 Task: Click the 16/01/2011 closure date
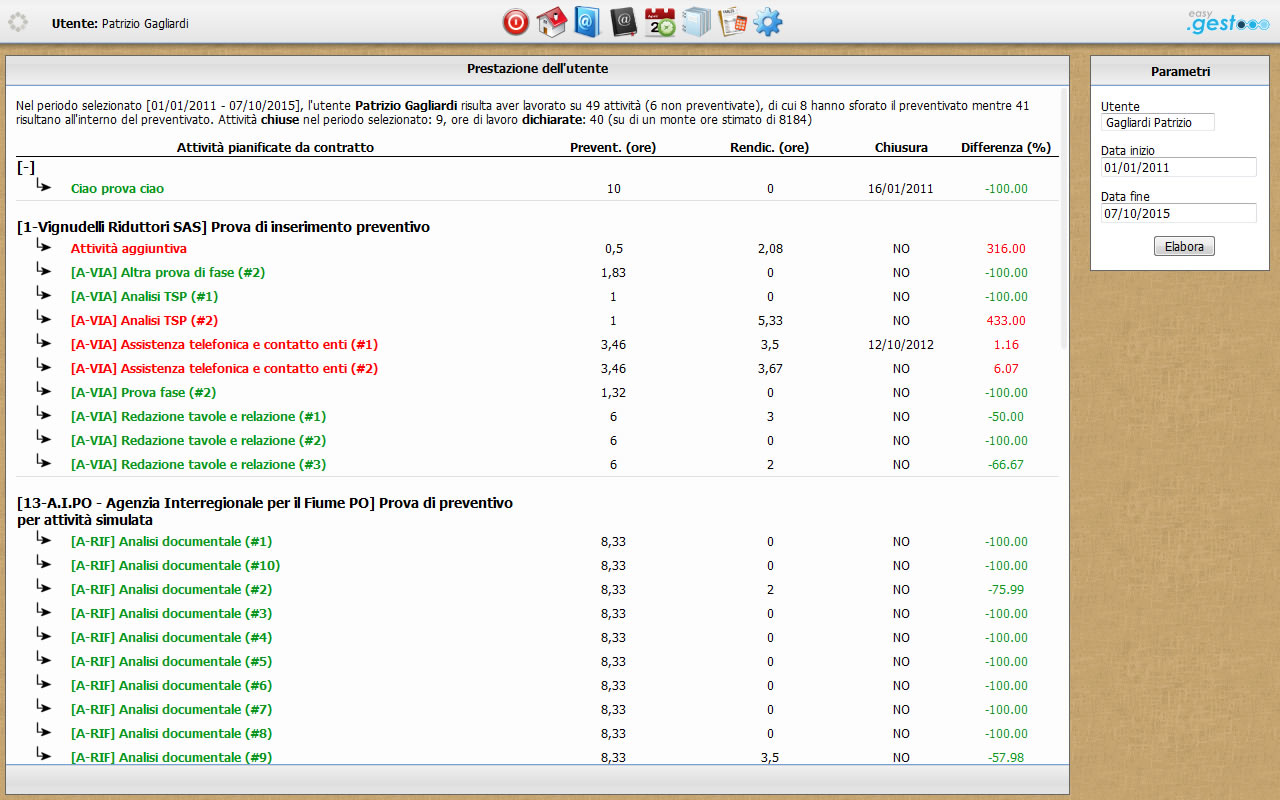(x=901, y=188)
